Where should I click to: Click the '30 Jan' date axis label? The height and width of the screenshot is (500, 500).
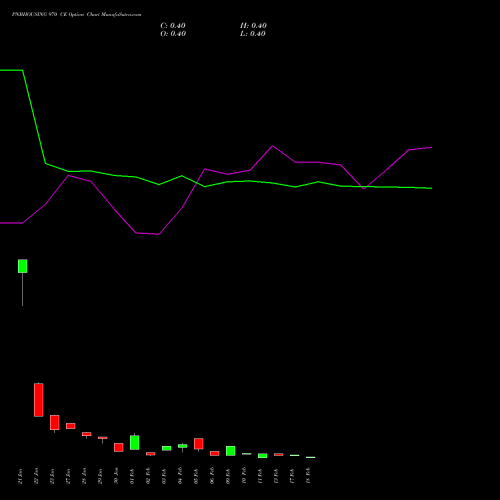coord(116,476)
